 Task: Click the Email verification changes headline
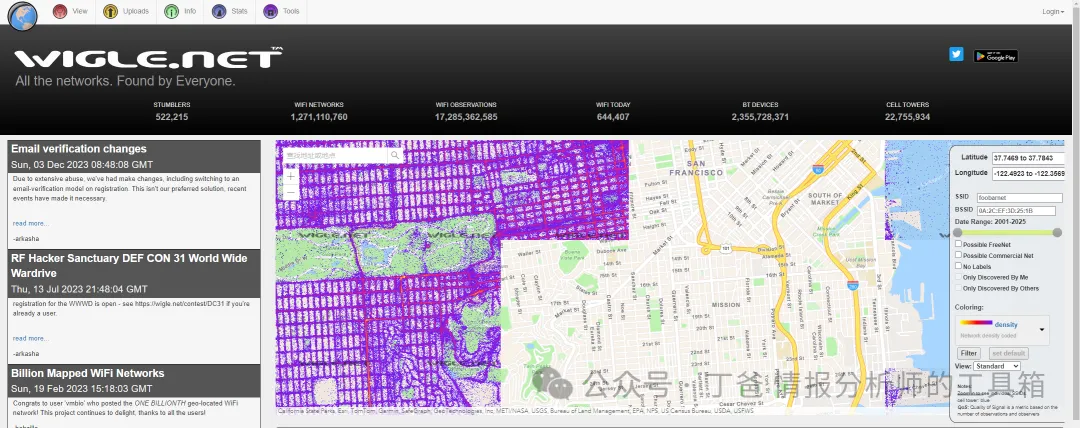click(x=79, y=149)
